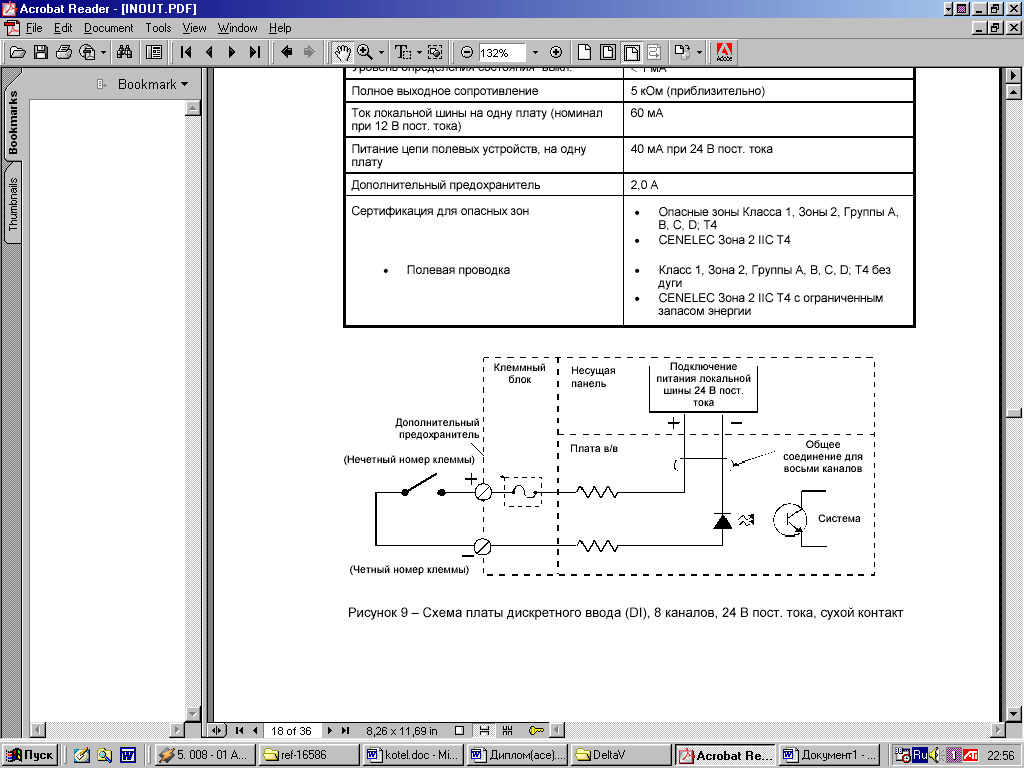Select the Zoom In magnifier tool
The image size is (1024, 768).
365,52
